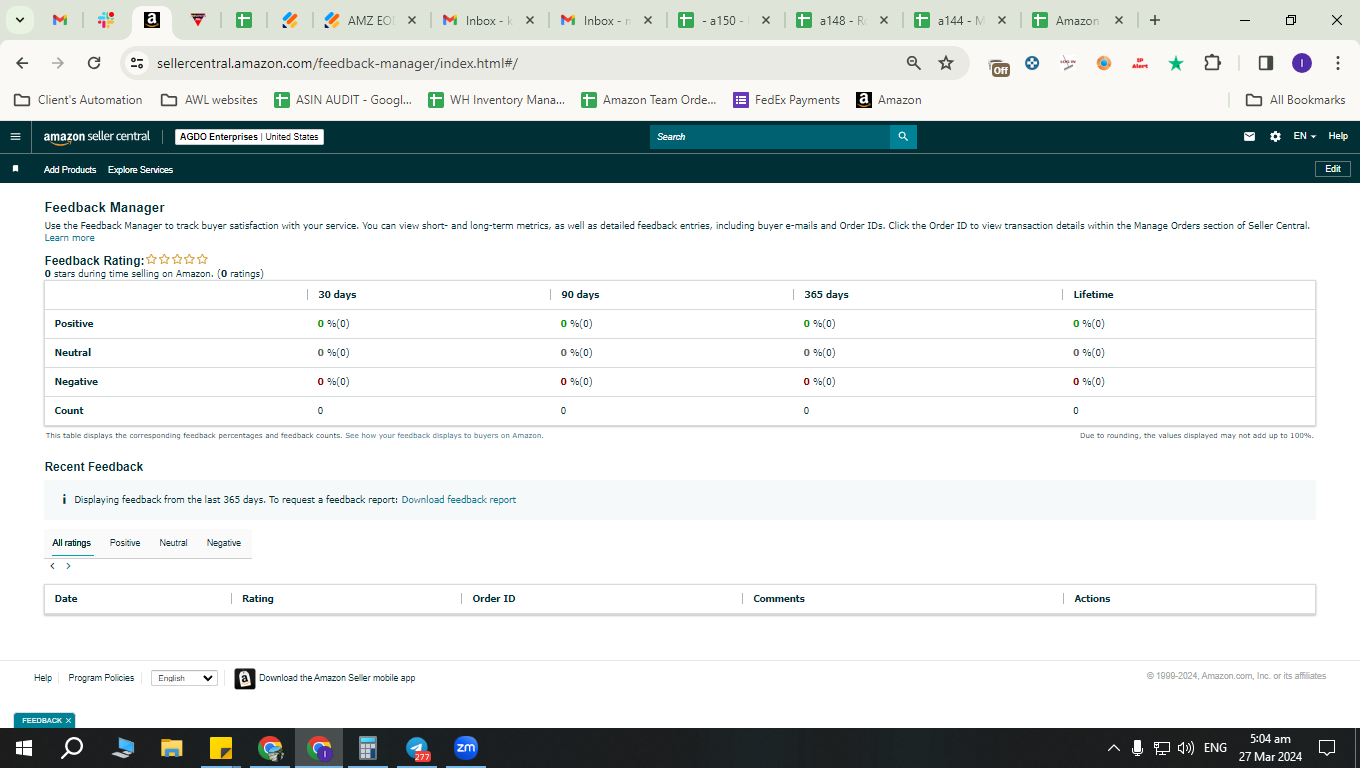Click the Lifetime column header
The height and width of the screenshot is (768, 1360).
pyautogui.click(x=1093, y=295)
